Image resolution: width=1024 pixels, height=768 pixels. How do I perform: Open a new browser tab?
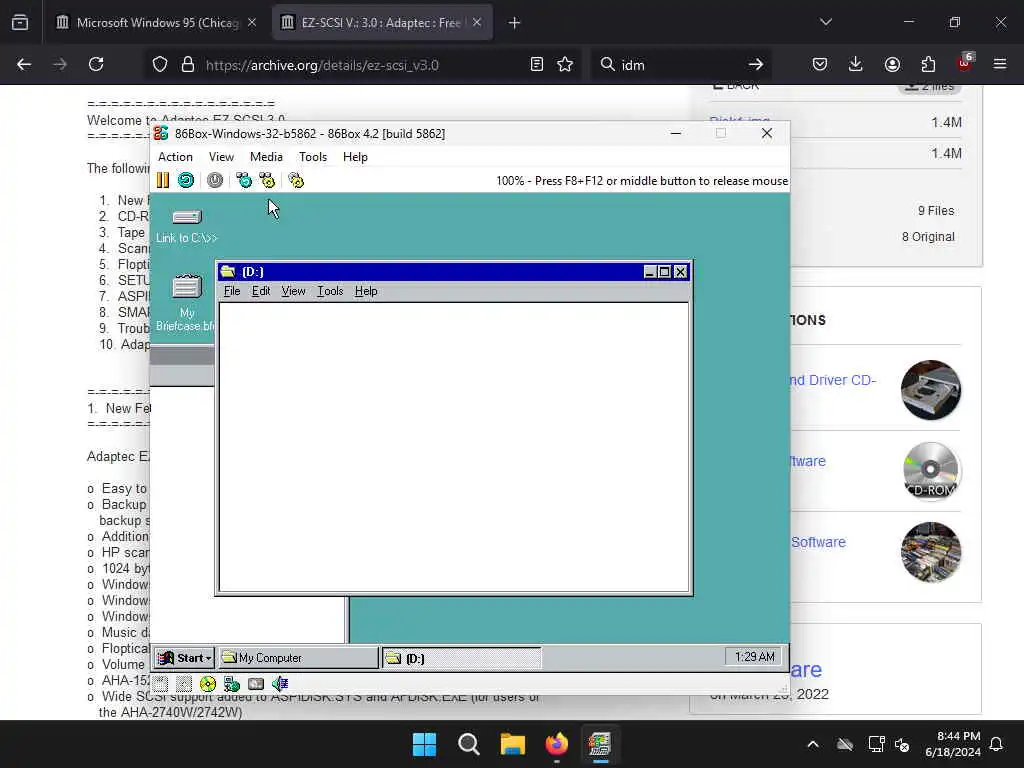(514, 23)
